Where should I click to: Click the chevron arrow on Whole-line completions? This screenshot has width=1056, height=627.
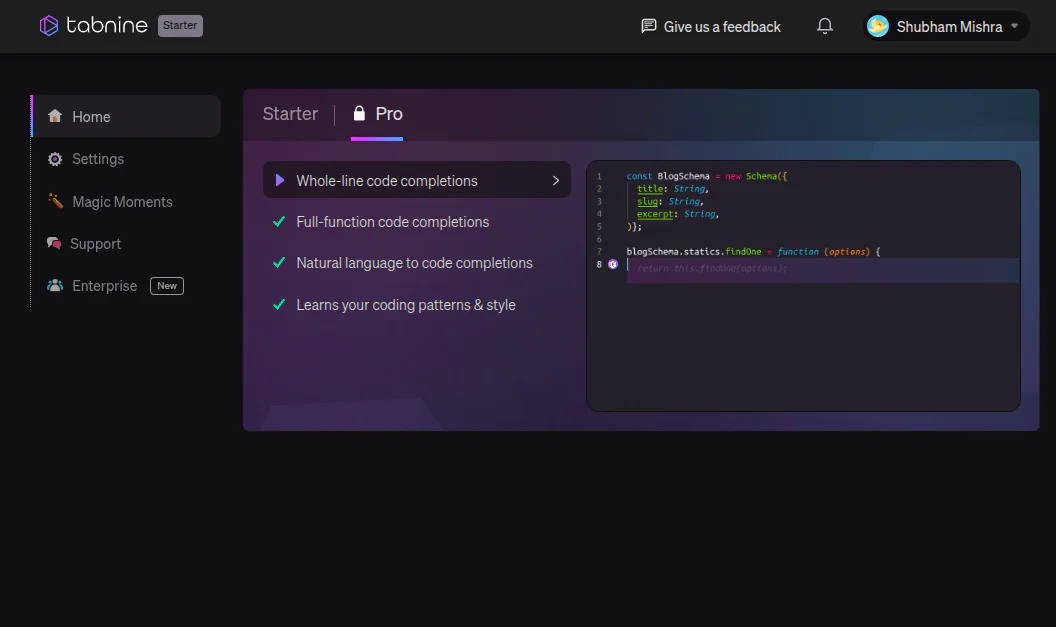pyautogui.click(x=556, y=180)
